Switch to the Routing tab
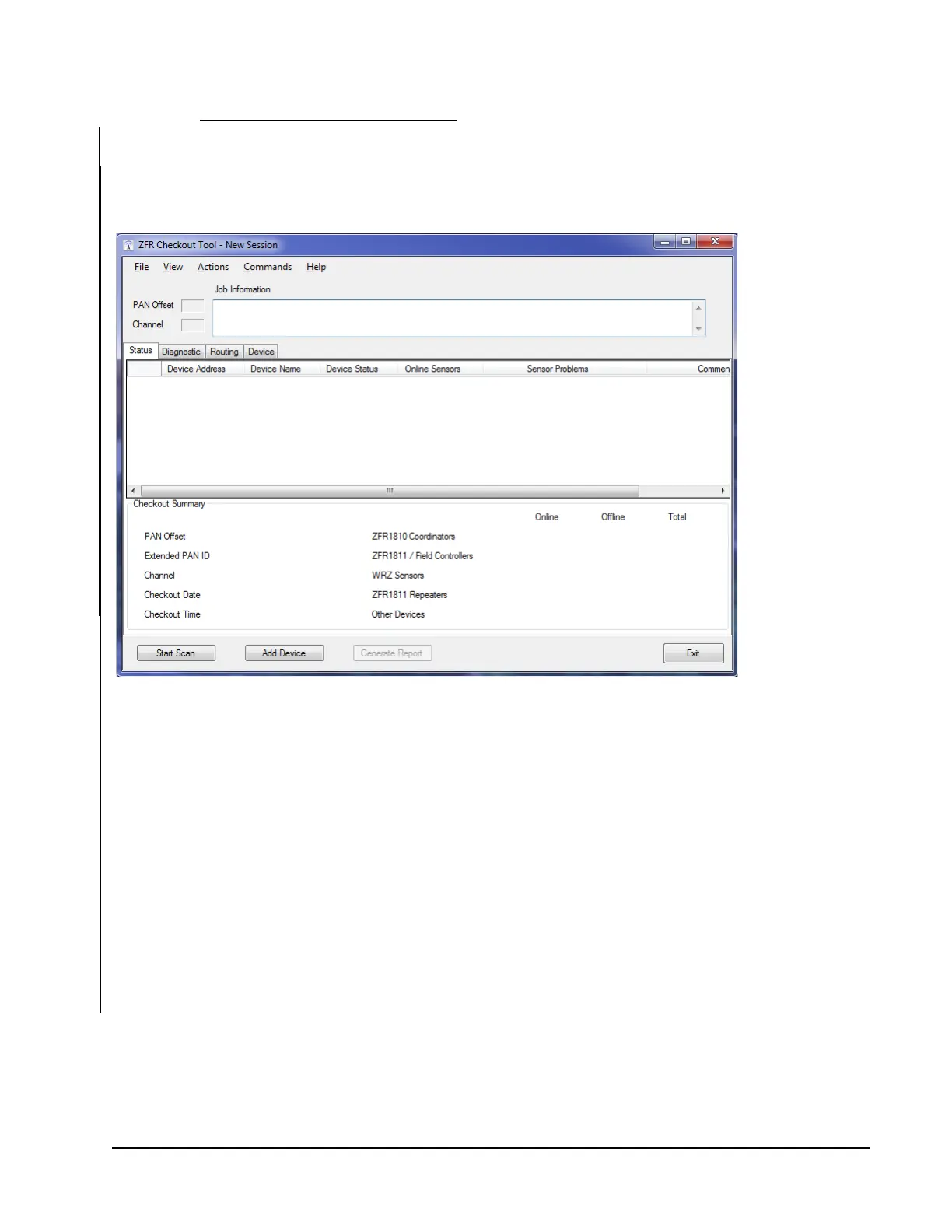952x1232 pixels. [x=224, y=352]
